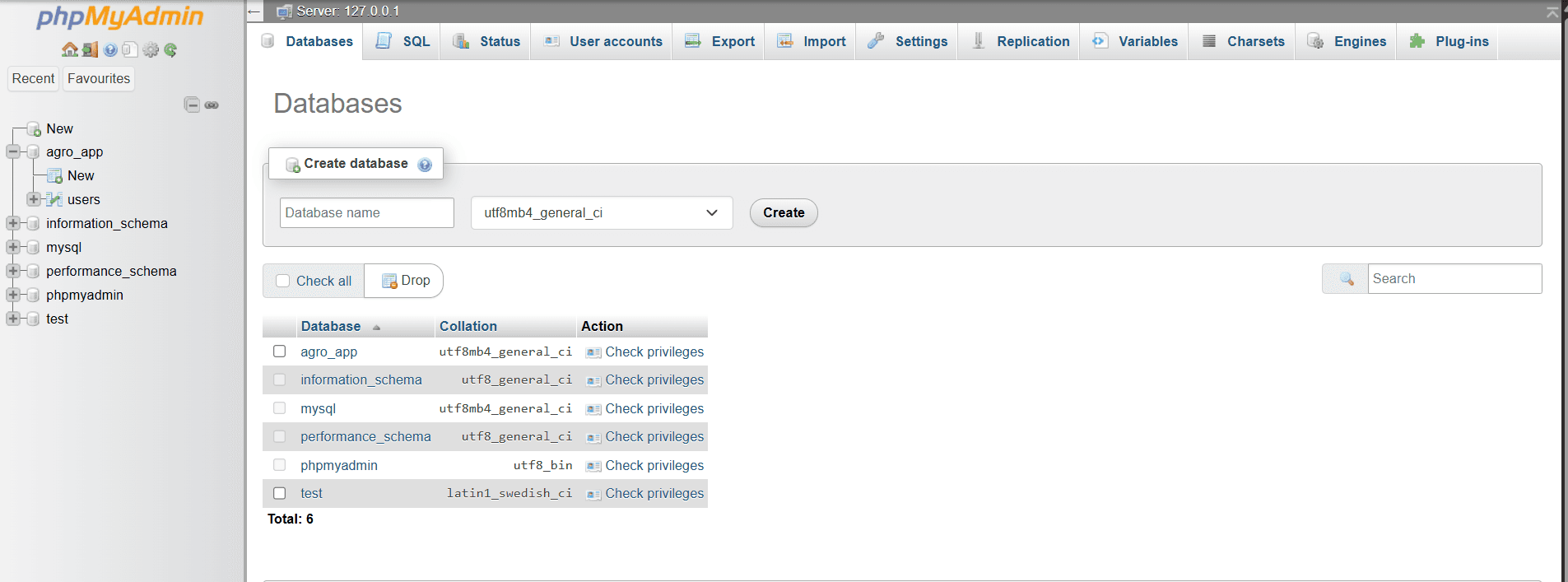This screenshot has height=582, width=1568.
Task: Click the Search databases input field
Action: tap(1454, 279)
